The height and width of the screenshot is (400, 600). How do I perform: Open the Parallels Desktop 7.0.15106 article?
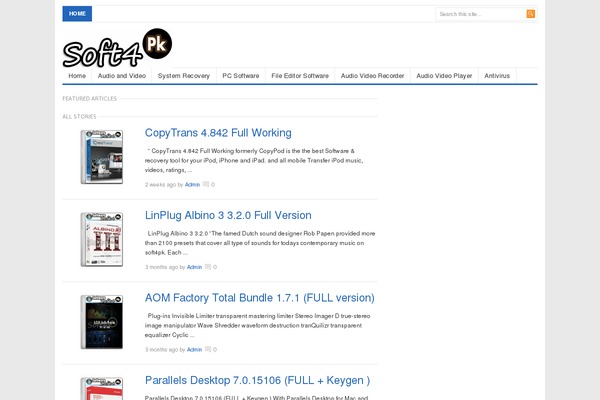[x=257, y=380]
